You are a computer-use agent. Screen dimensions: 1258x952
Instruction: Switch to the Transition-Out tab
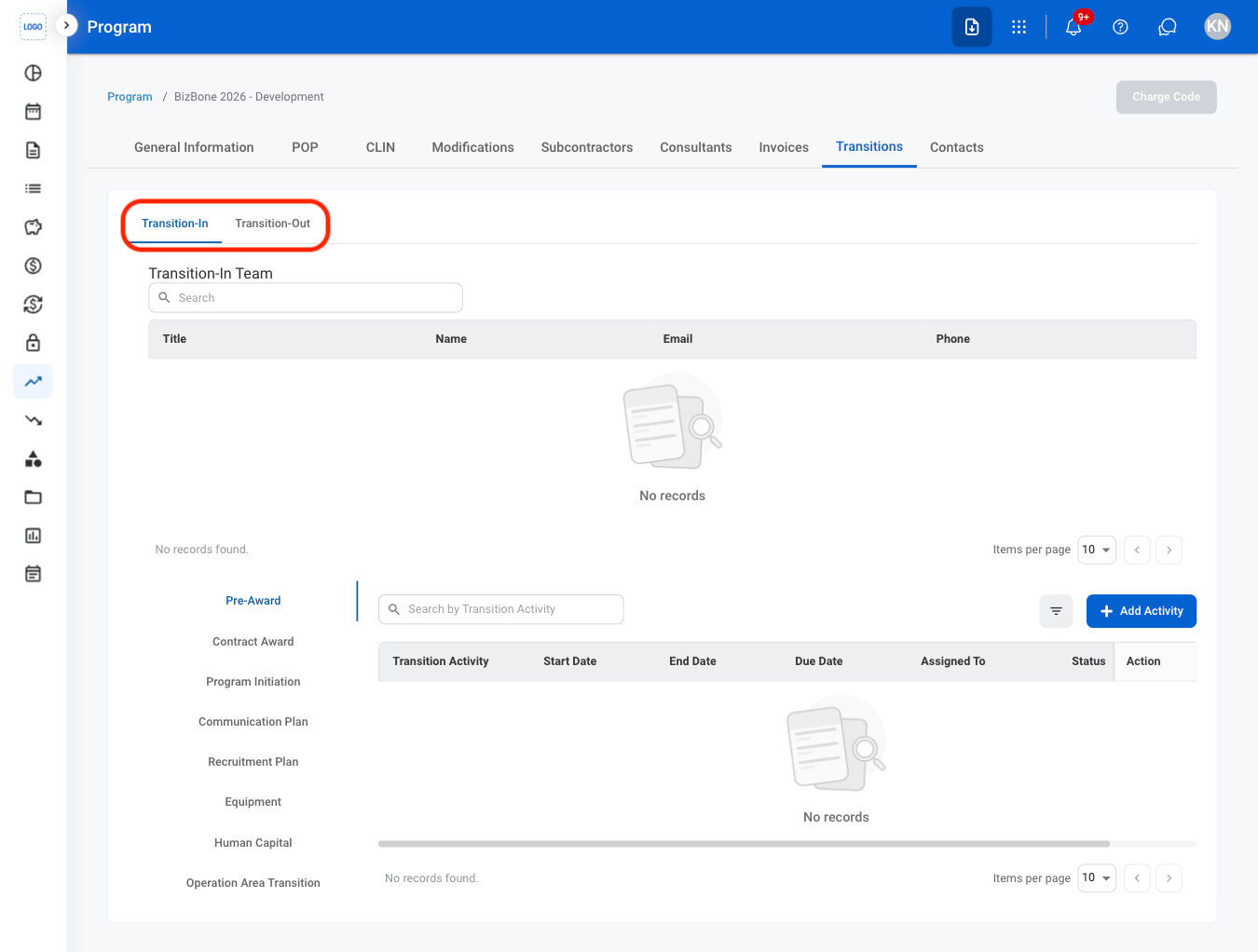(272, 224)
